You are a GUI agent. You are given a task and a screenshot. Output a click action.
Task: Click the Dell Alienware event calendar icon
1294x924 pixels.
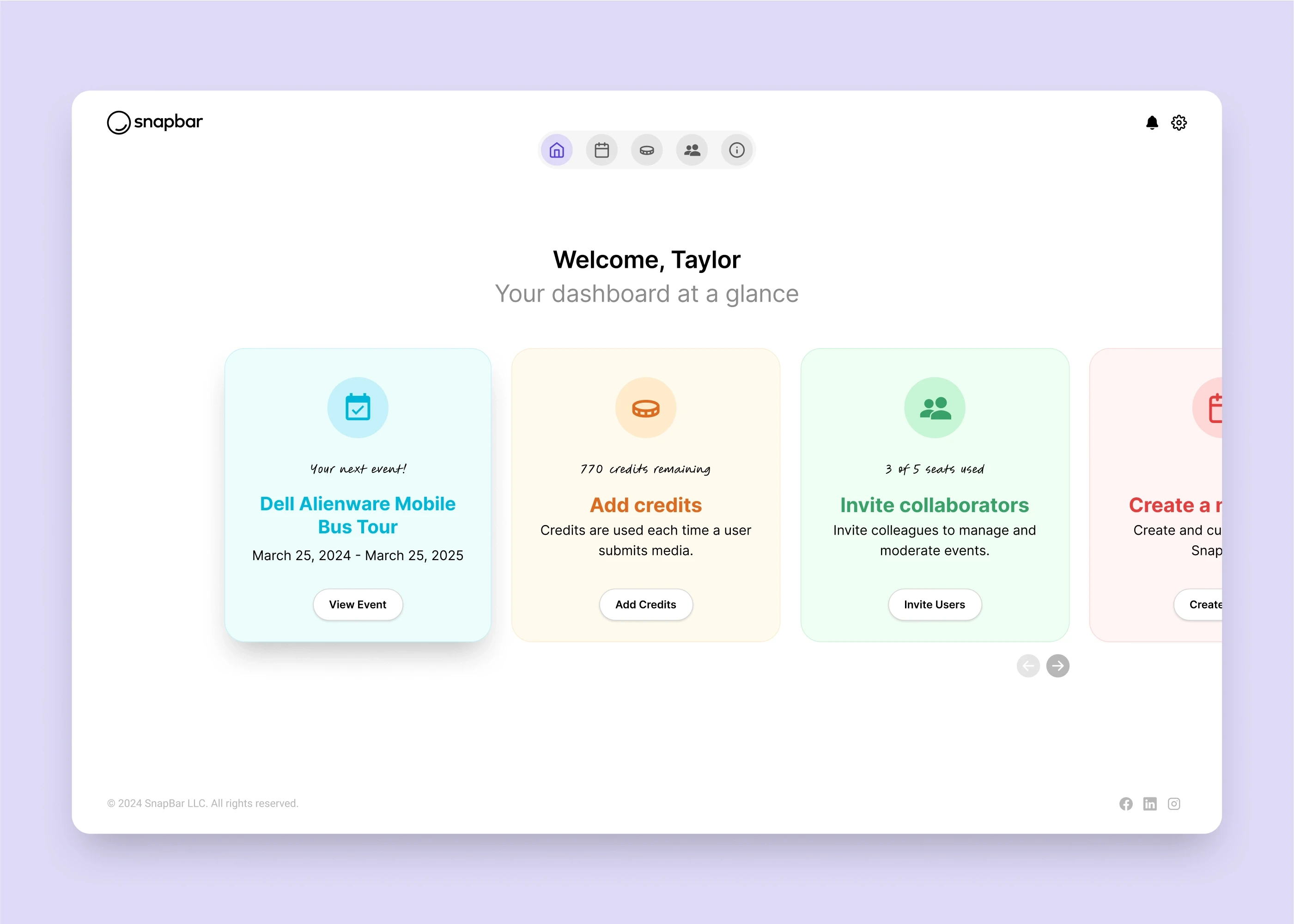(x=357, y=407)
